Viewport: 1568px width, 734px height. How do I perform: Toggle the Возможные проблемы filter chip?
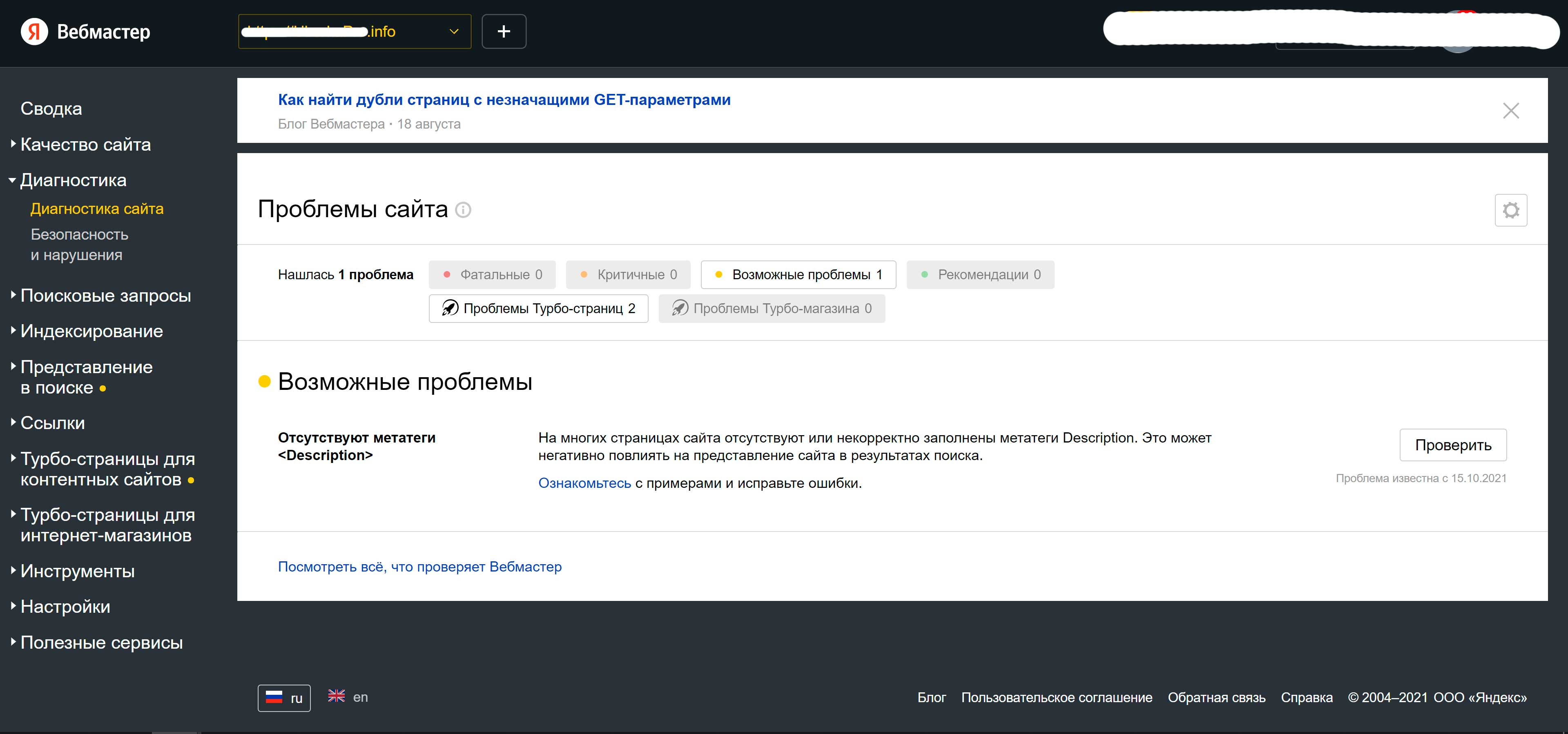[x=798, y=274]
